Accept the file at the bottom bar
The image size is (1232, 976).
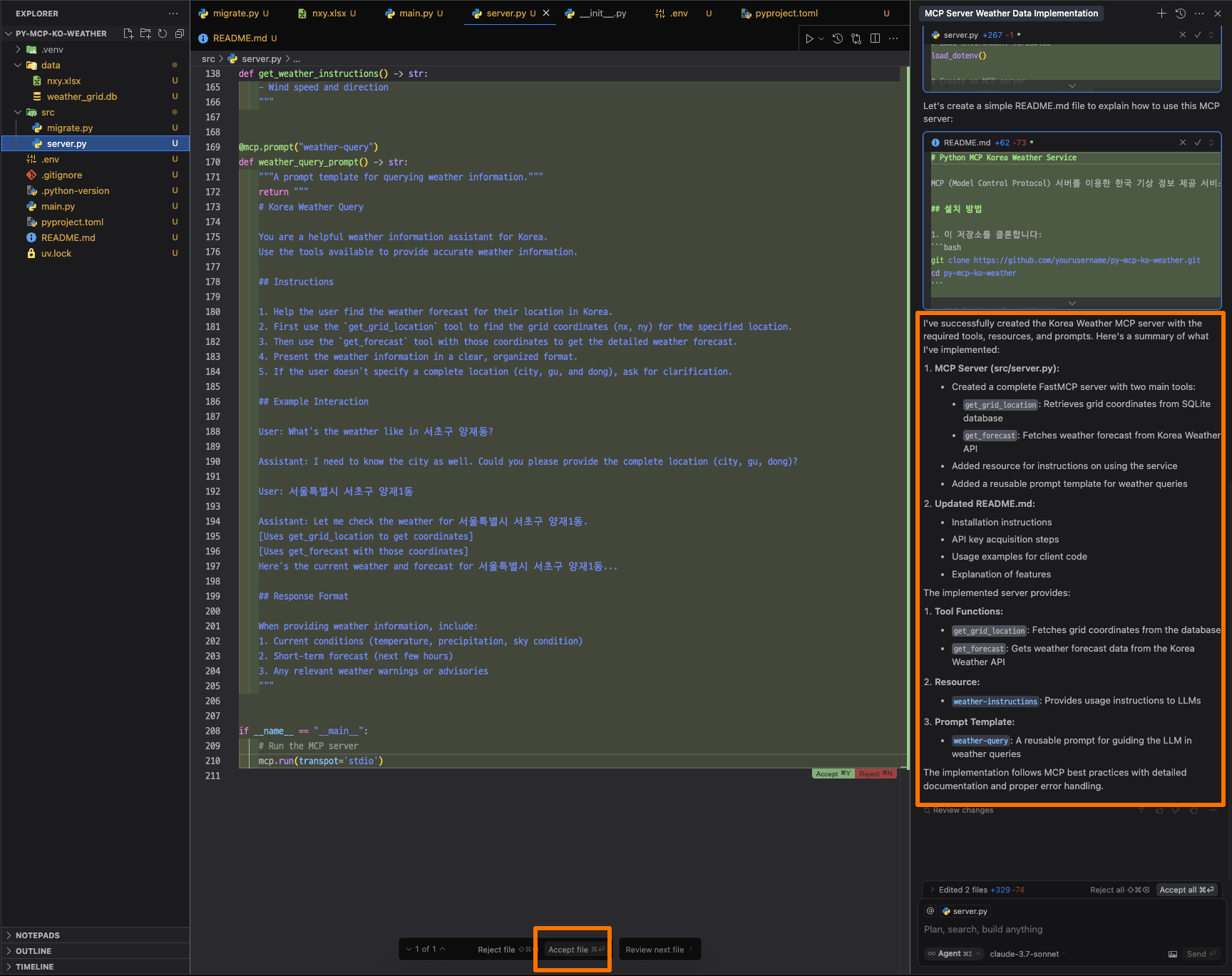[576, 950]
